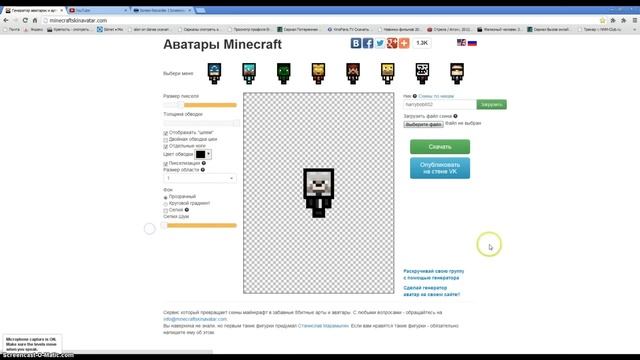Select the 'Круговой градиент' background radio
Screen dimensions: 640x360
[166, 204]
